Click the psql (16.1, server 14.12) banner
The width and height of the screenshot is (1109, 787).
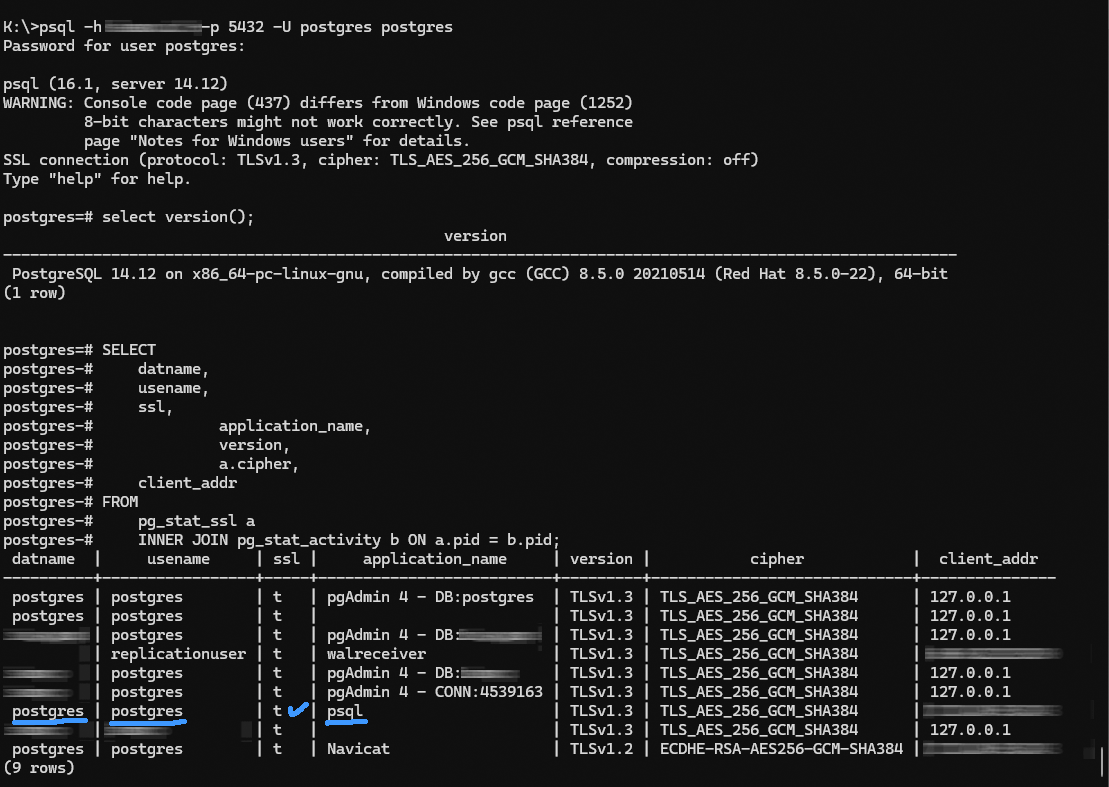coord(115,84)
